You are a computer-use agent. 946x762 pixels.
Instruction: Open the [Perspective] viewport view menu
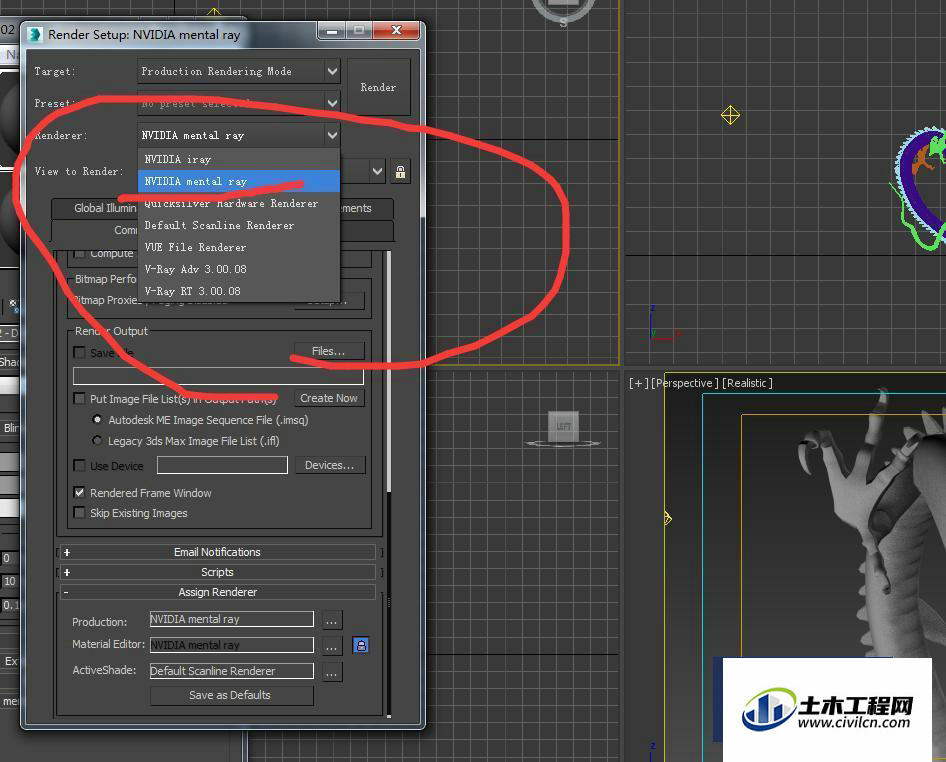[x=685, y=383]
